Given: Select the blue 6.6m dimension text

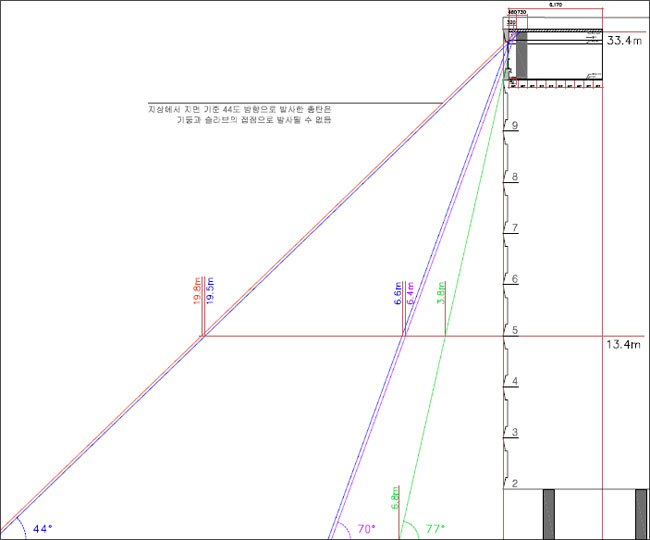Looking at the screenshot, I should click(398, 293).
